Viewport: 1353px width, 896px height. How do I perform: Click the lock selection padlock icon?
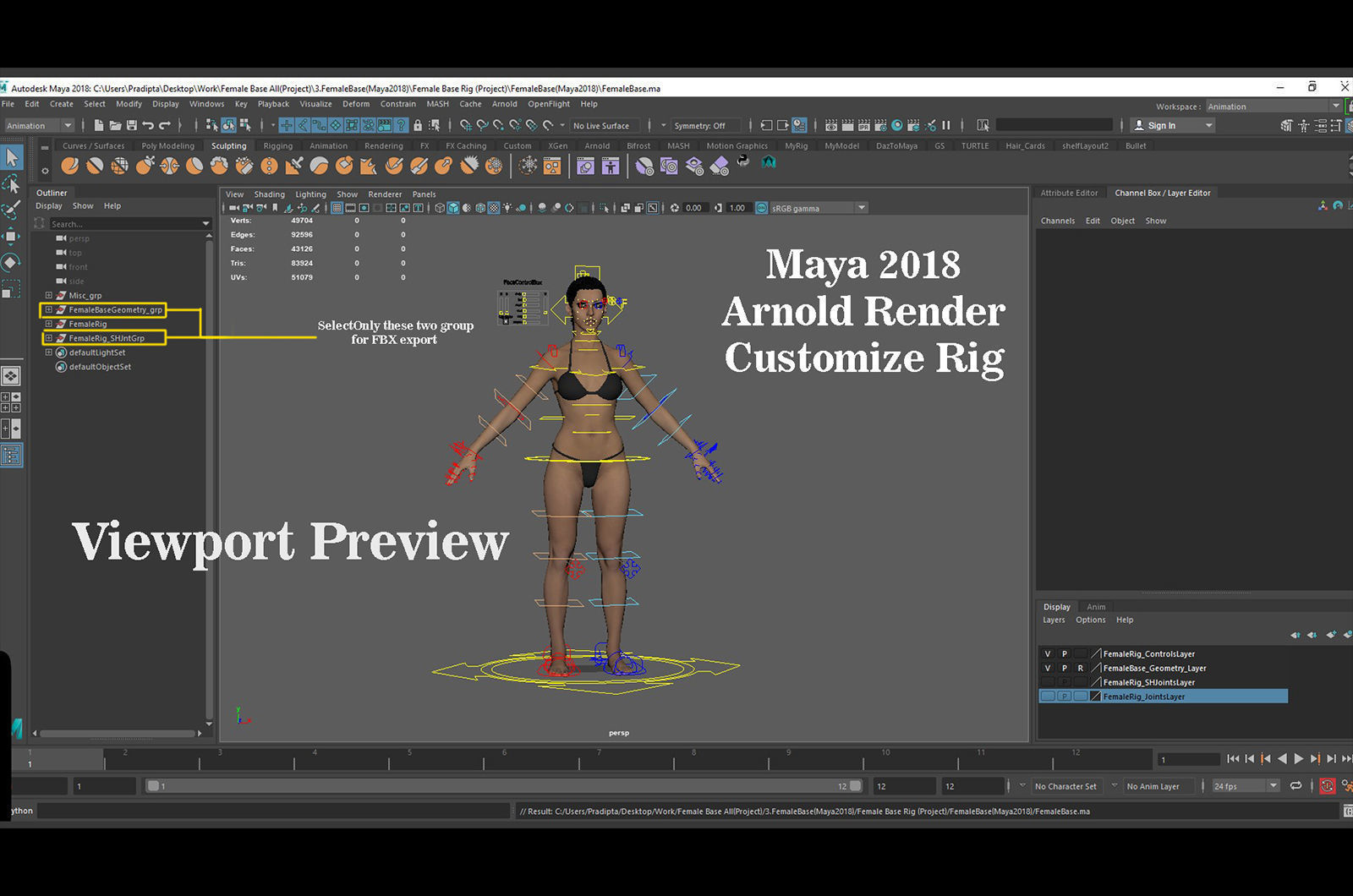(x=418, y=125)
